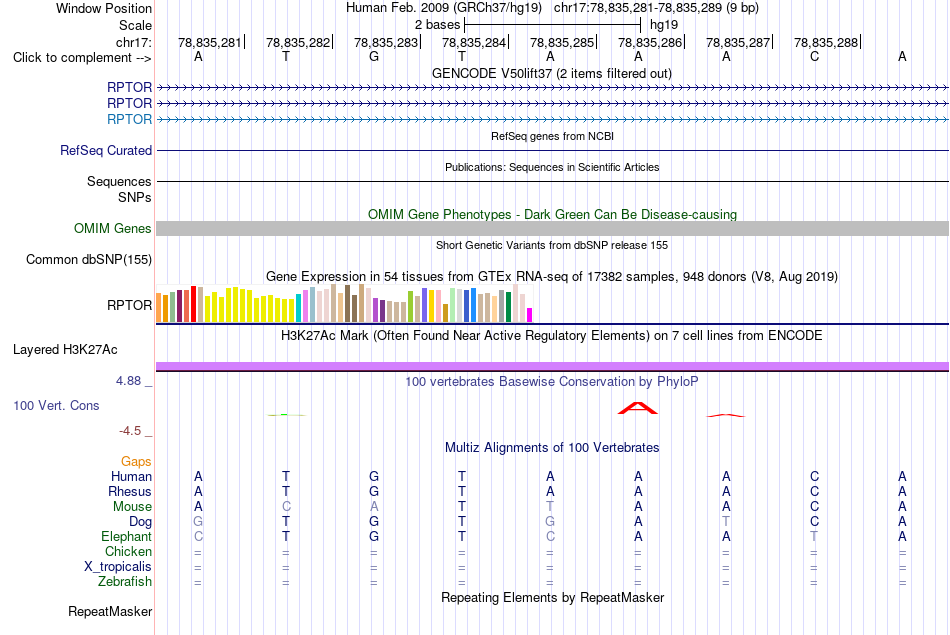Click the G in the Elephant alignment row
Viewport: 950px width, 635px height.
374,536
